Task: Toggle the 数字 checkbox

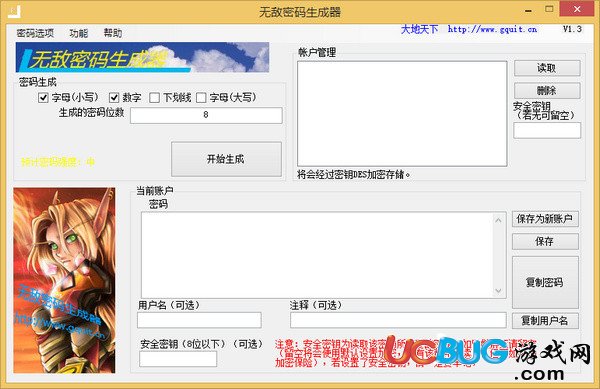Action: coord(114,98)
